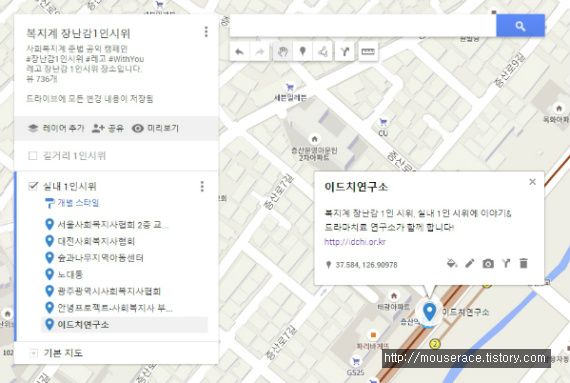Select 서울사회복지사협회 2층 list item
This screenshot has height=383, width=570.
[113, 225]
